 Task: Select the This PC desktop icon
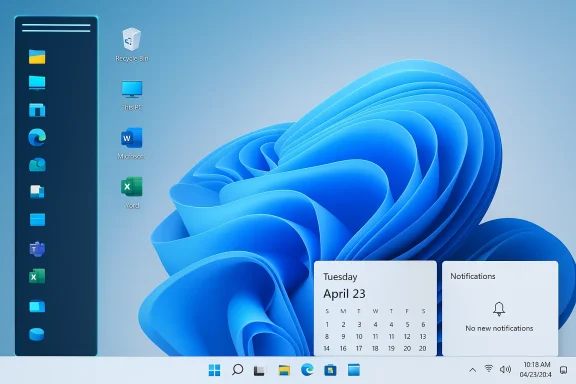[x=132, y=89]
